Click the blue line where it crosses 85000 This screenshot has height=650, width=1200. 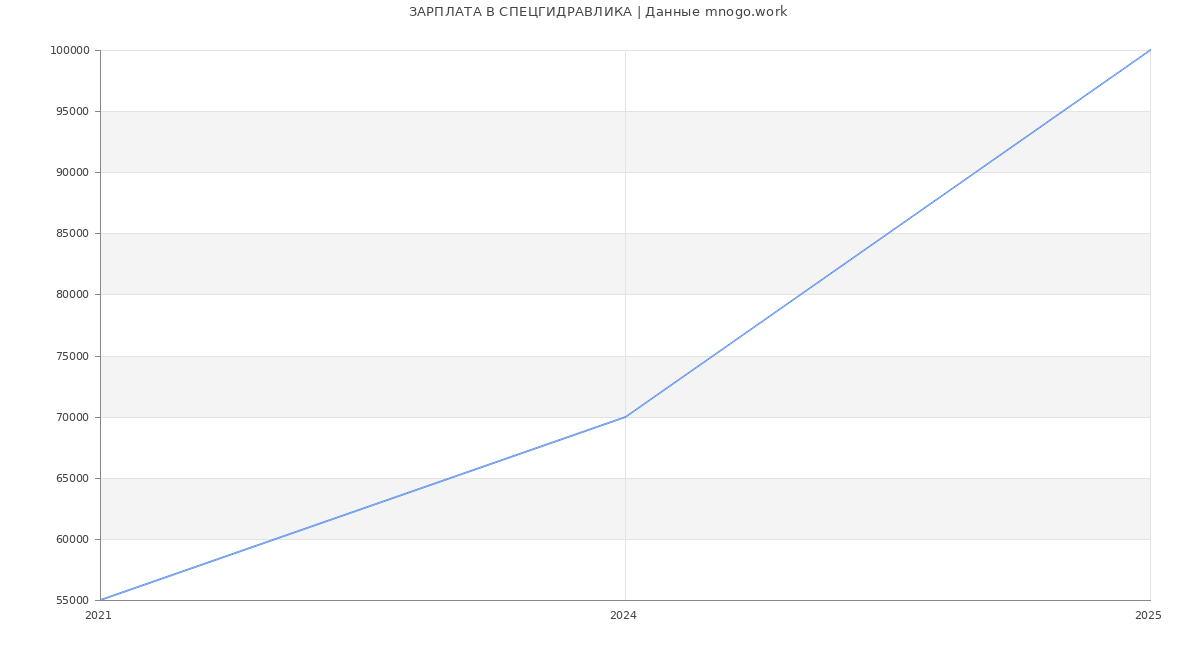tap(888, 233)
